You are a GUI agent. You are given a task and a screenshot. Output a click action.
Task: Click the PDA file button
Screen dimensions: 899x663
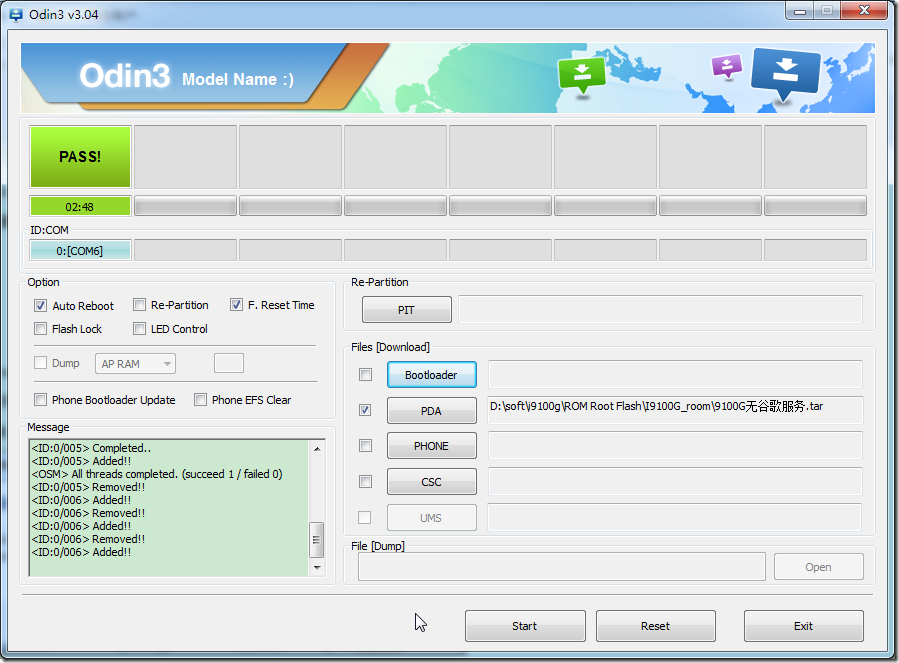pos(431,411)
